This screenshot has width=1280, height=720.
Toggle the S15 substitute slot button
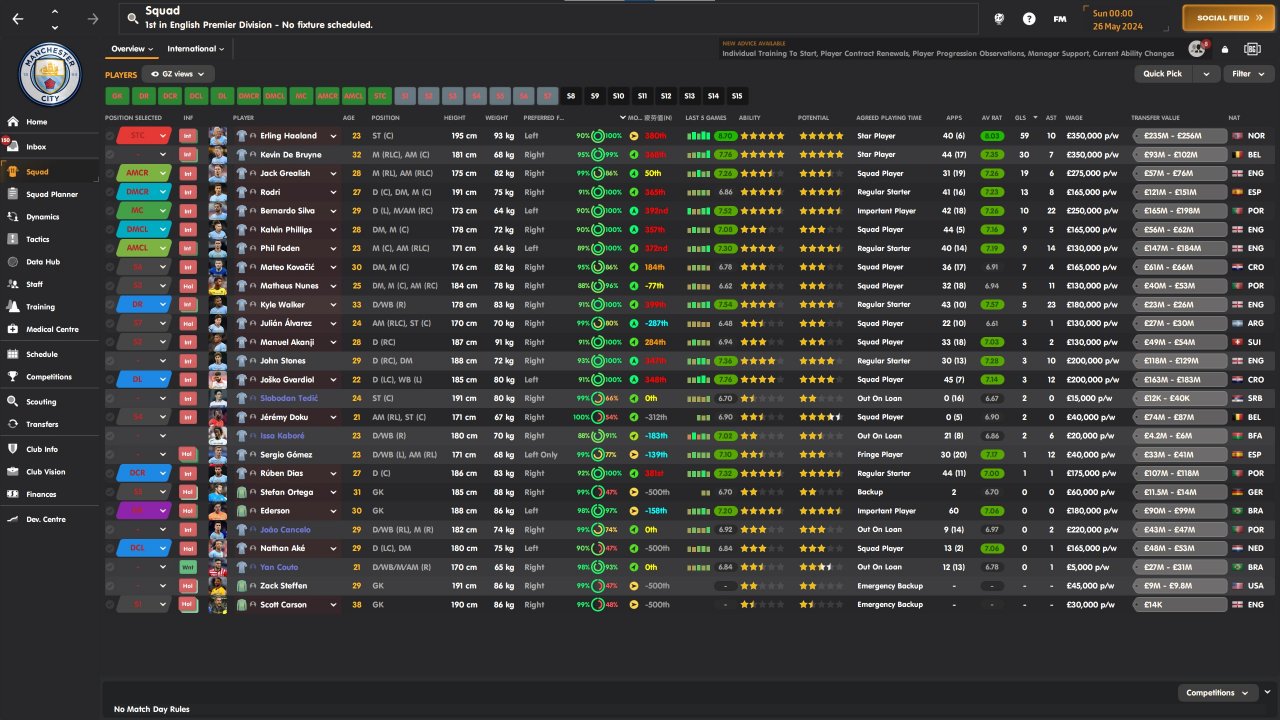[x=737, y=96]
